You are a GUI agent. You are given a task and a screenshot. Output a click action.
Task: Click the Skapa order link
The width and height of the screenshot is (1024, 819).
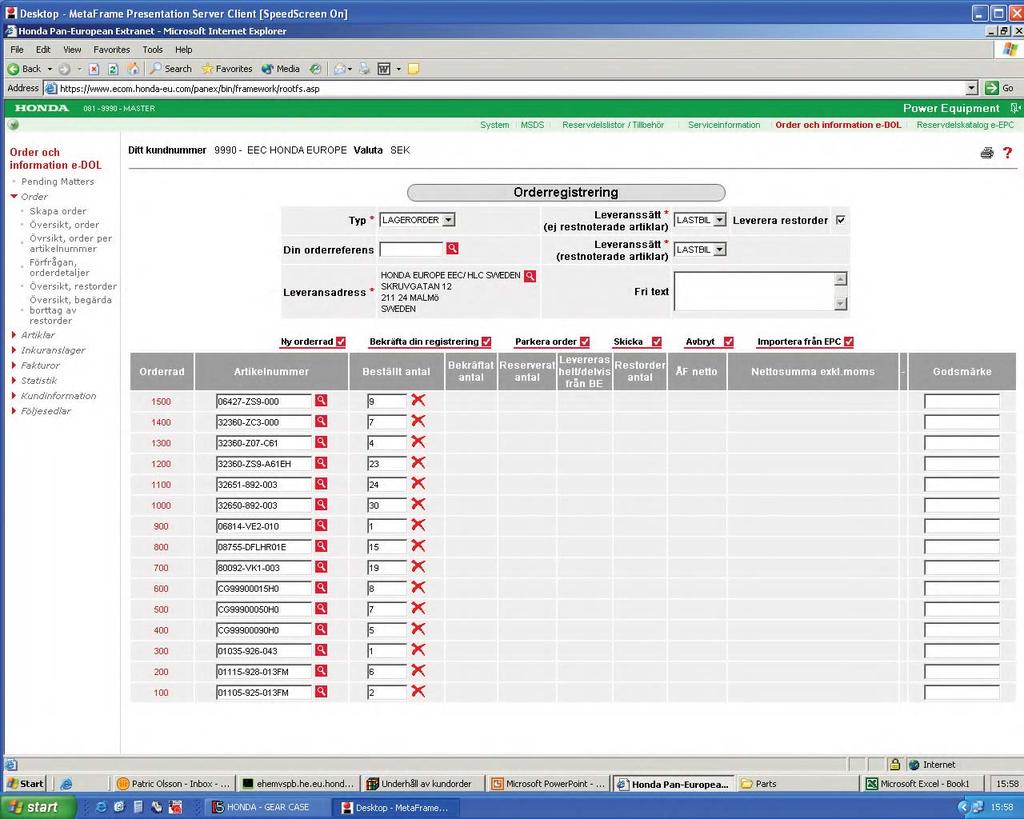click(57, 211)
